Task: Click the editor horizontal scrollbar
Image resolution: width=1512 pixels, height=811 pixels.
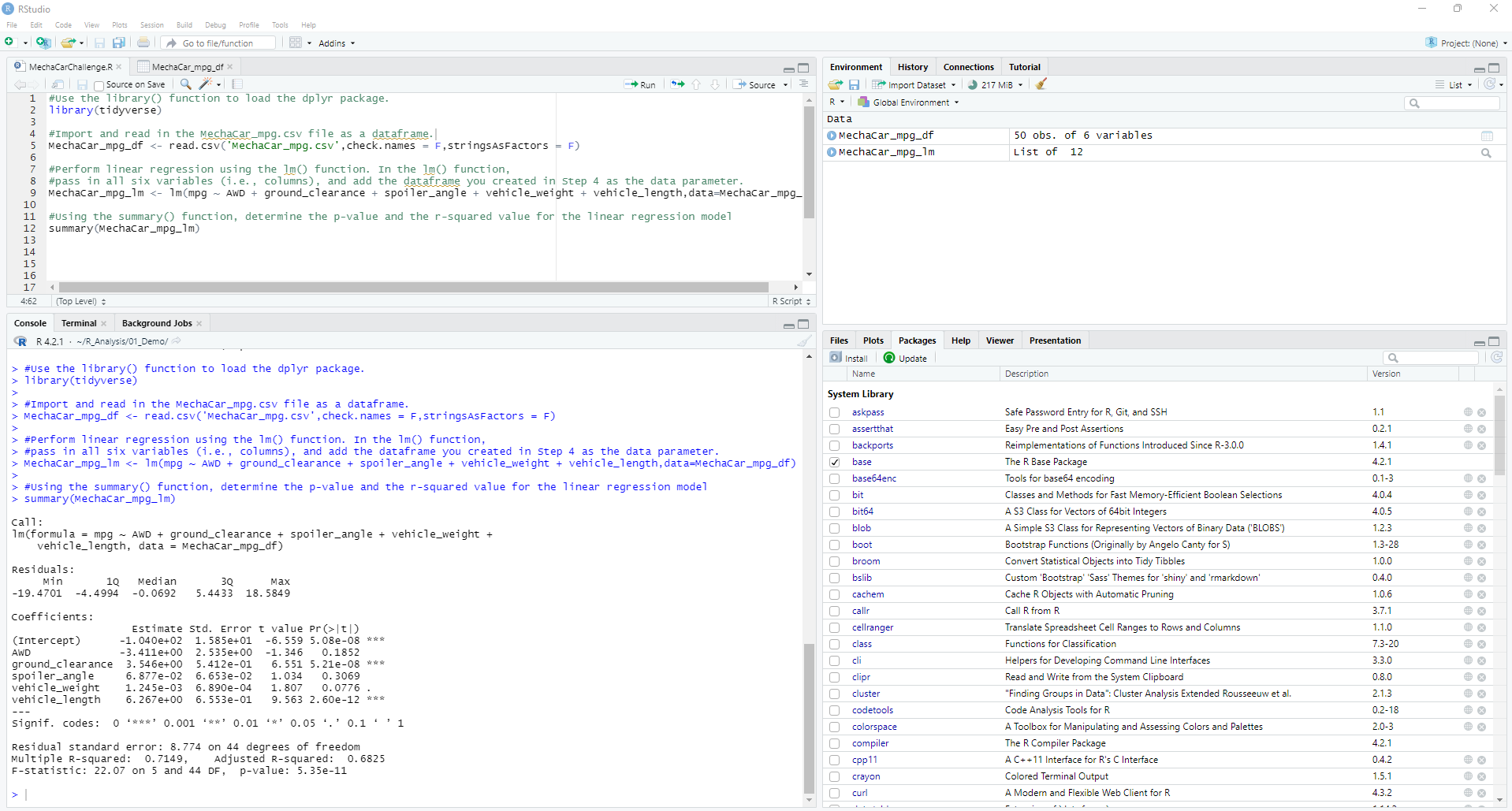Action: pos(414,288)
